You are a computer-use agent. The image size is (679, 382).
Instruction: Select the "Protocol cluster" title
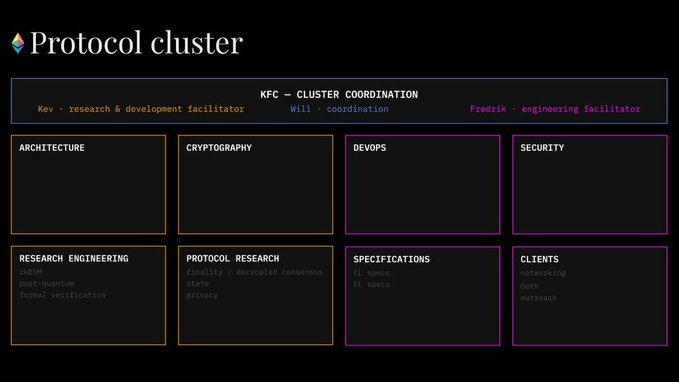pos(136,43)
